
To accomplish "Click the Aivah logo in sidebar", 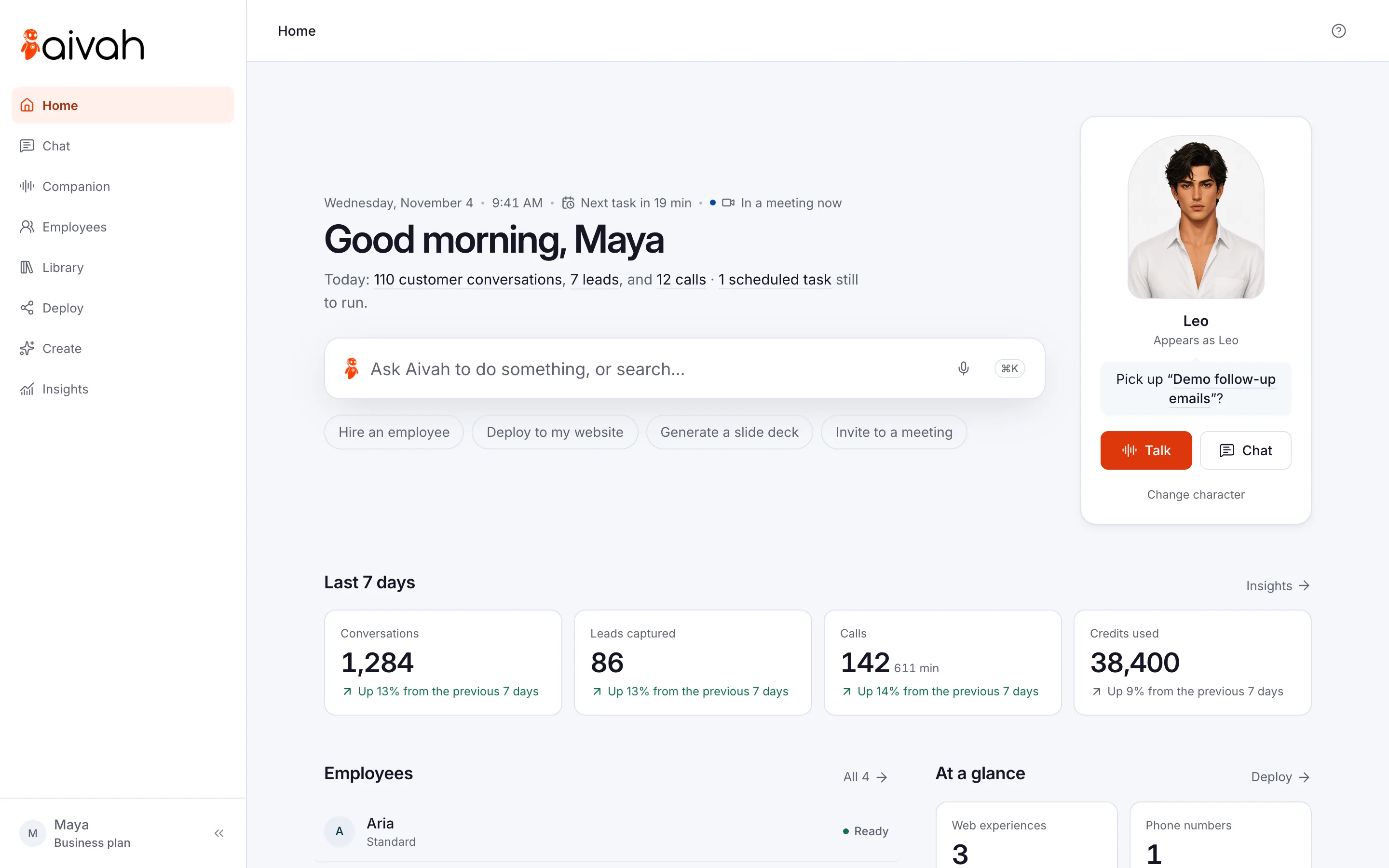I will [82, 45].
